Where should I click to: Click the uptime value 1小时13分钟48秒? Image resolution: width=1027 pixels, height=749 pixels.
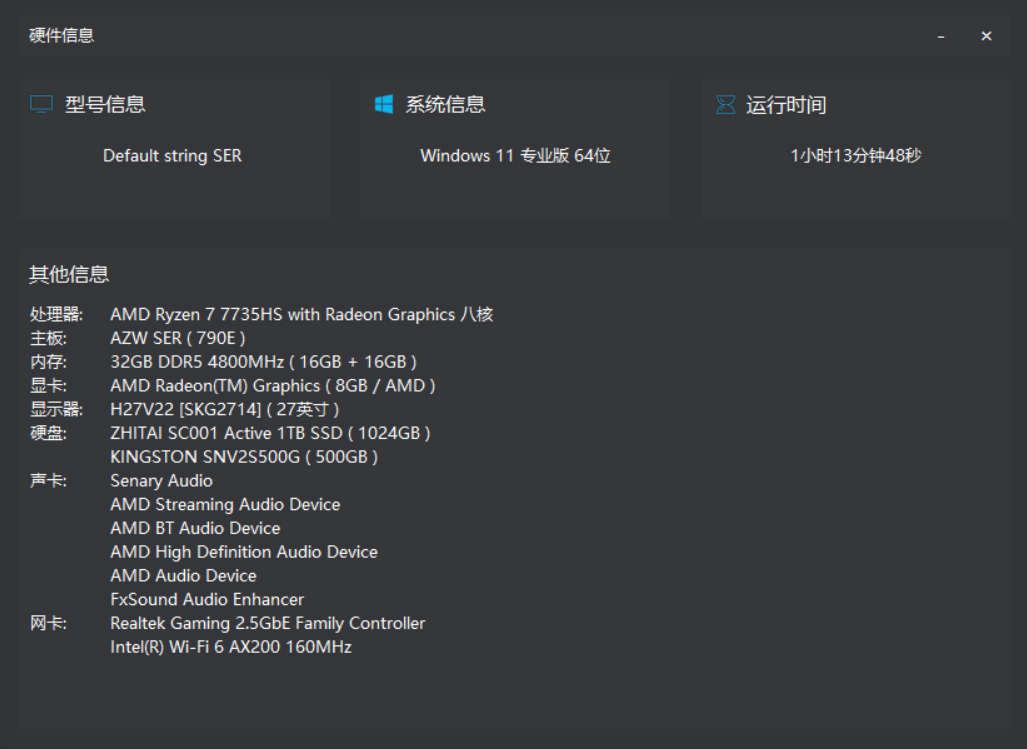pos(856,156)
